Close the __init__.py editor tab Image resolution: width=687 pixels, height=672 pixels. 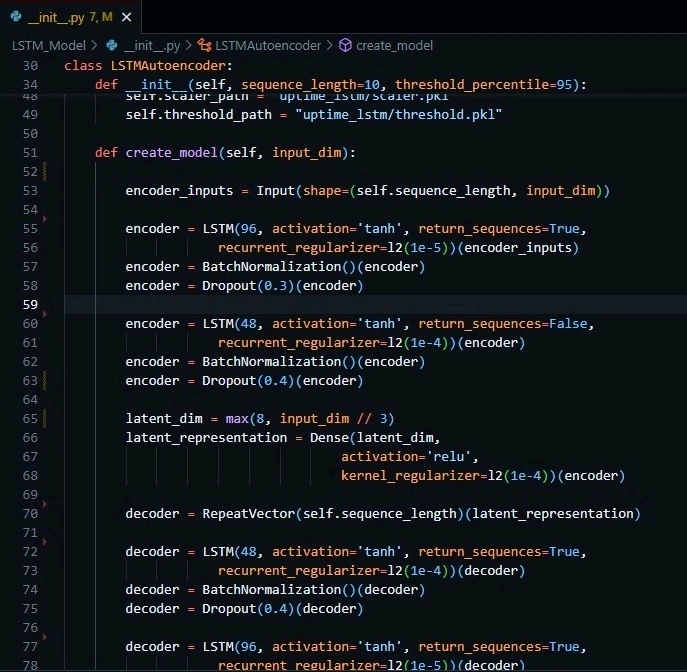(124, 18)
